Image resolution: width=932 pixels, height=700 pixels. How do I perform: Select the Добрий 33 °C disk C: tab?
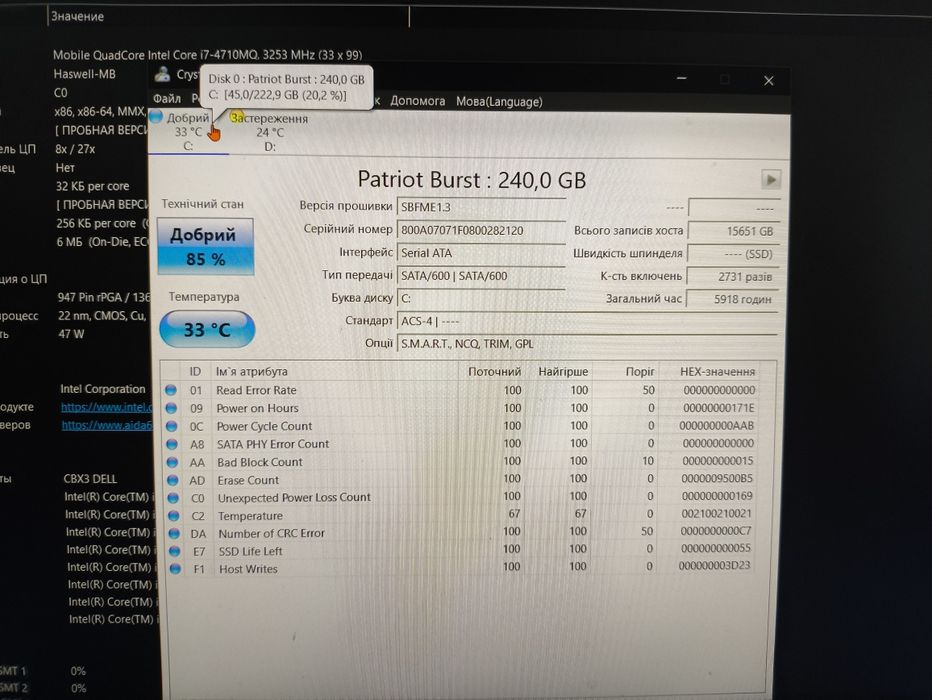188,132
